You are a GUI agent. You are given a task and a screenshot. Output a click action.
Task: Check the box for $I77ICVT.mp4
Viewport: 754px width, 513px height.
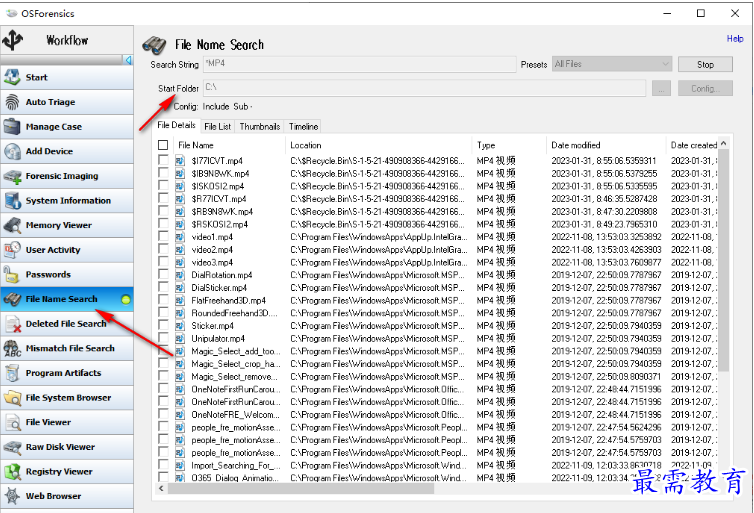coord(163,160)
